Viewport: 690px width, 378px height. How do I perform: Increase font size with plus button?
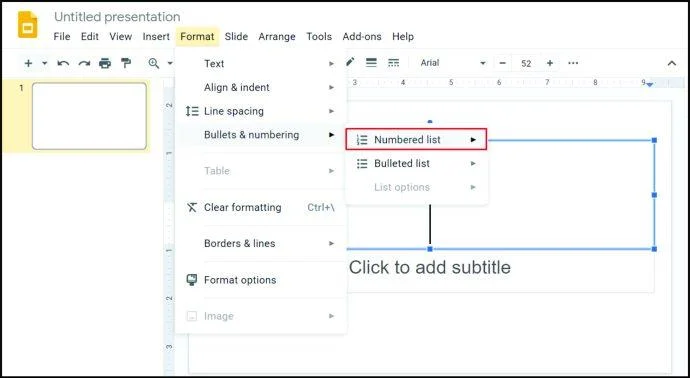(x=550, y=63)
